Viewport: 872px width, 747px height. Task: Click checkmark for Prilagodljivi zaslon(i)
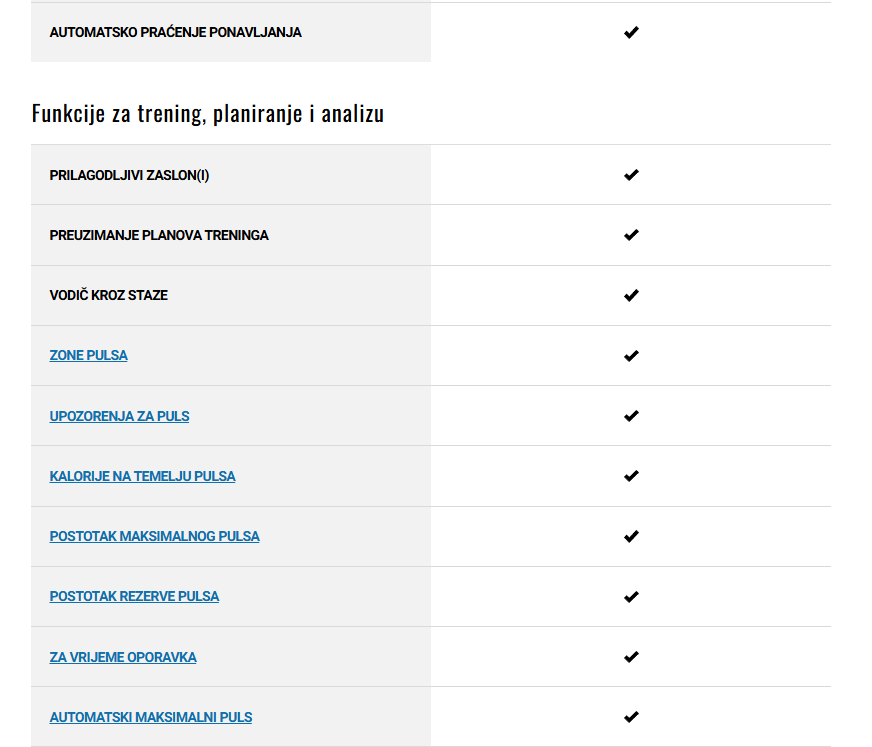pyautogui.click(x=631, y=175)
